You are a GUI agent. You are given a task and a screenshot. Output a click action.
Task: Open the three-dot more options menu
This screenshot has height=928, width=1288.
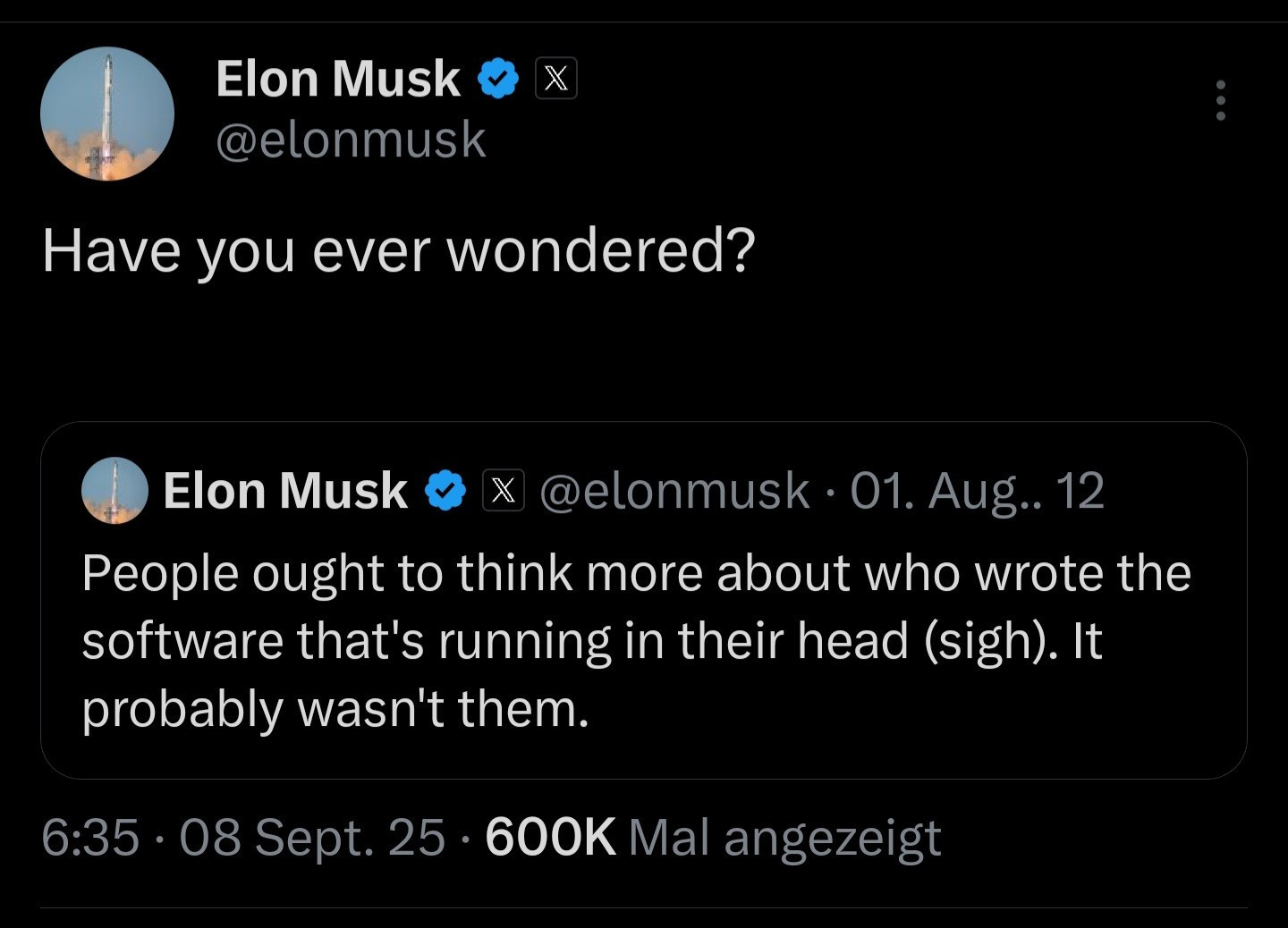click(x=1220, y=100)
